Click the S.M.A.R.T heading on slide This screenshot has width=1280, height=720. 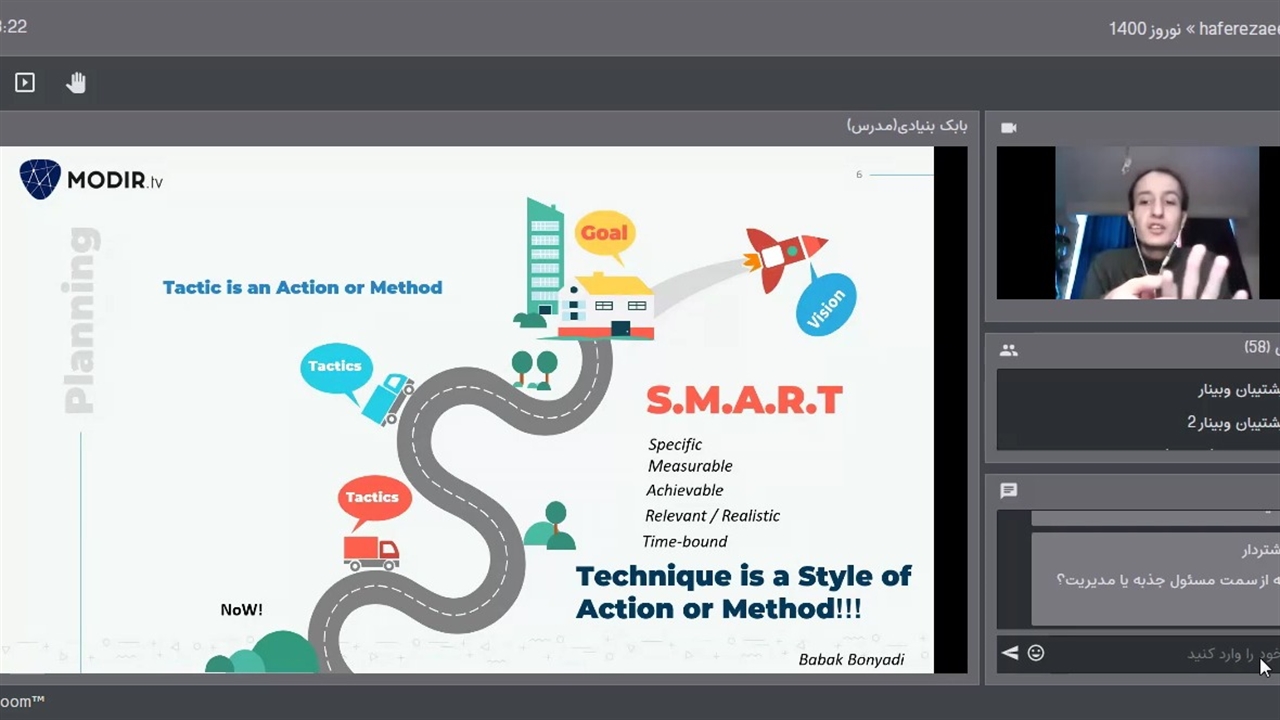[743, 401]
